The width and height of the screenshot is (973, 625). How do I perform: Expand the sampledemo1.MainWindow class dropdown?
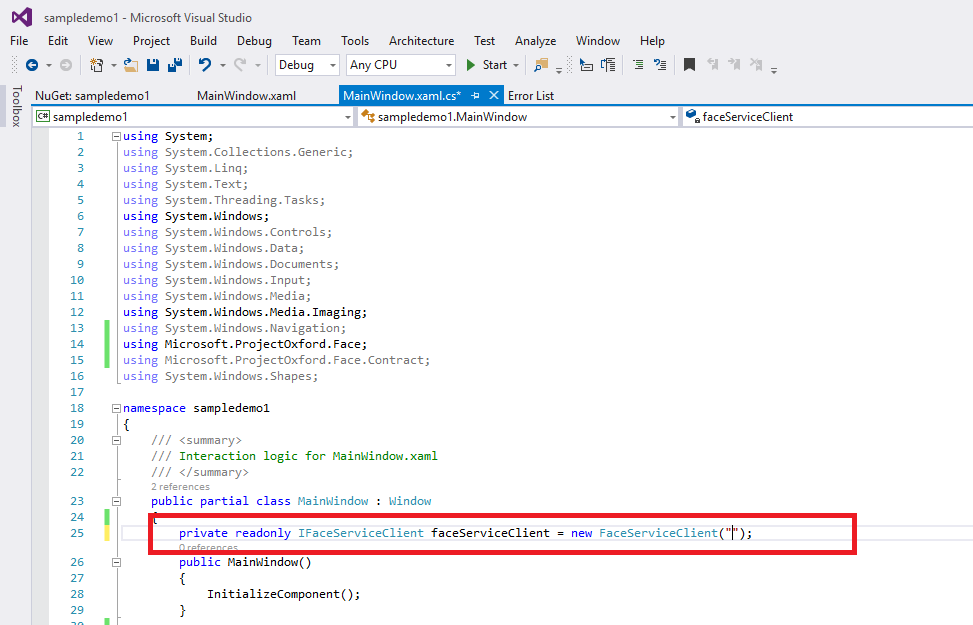tap(673, 117)
